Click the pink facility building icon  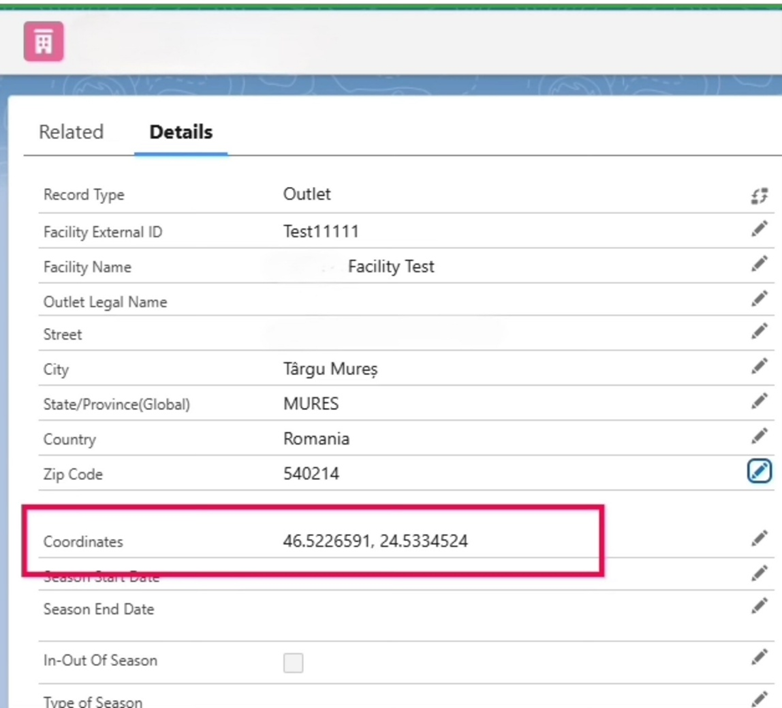(x=43, y=41)
